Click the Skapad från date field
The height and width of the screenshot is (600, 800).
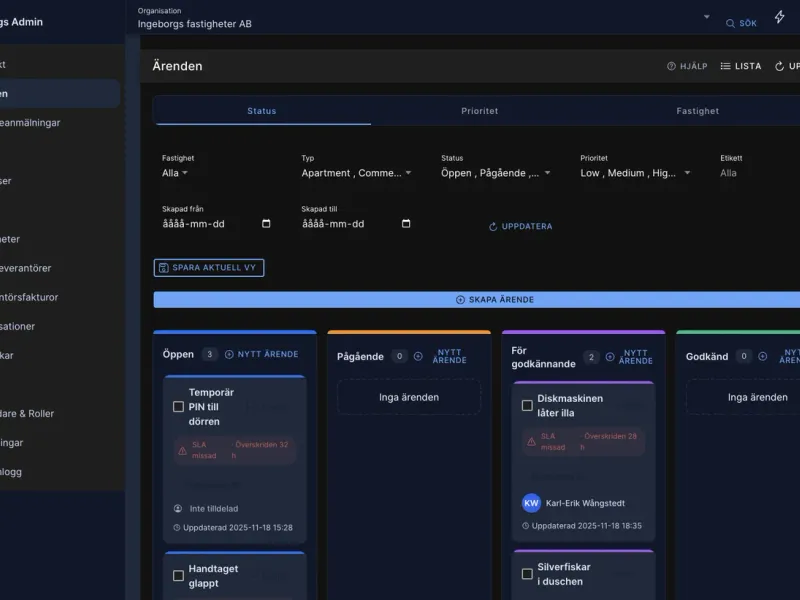click(x=216, y=223)
